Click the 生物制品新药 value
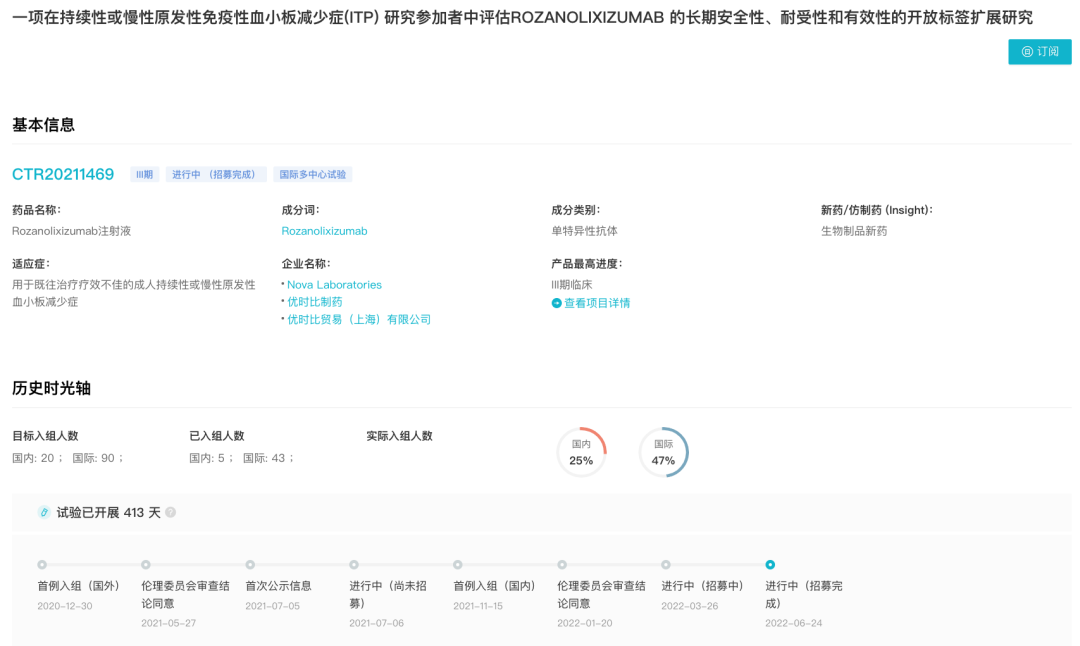 854,231
